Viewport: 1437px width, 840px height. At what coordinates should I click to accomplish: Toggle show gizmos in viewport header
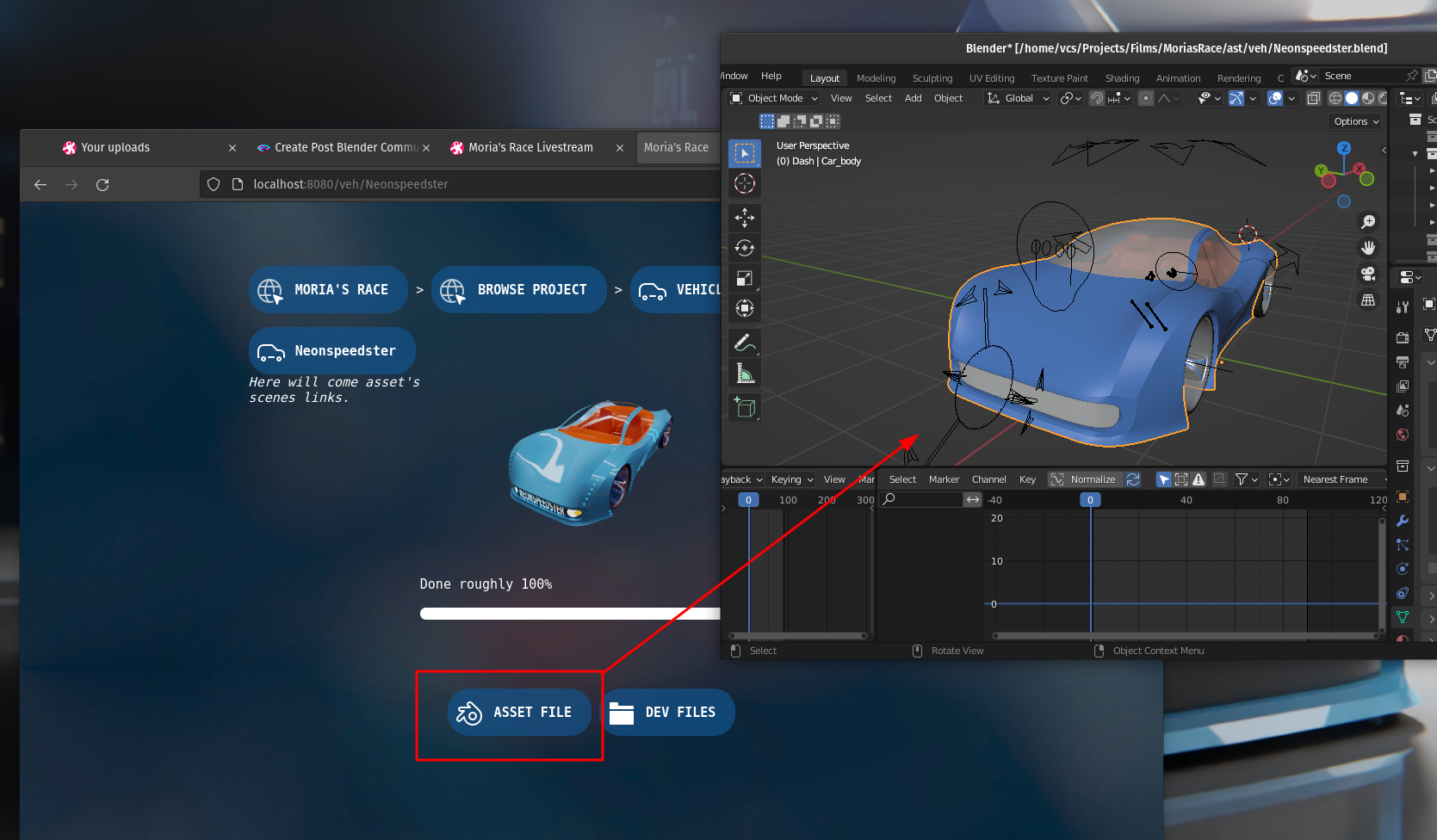tap(1236, 98)
